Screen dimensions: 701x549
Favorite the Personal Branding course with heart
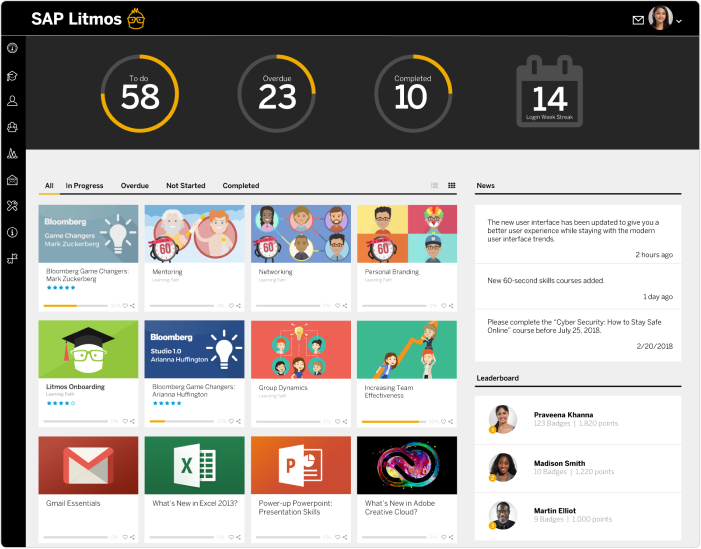443,306
